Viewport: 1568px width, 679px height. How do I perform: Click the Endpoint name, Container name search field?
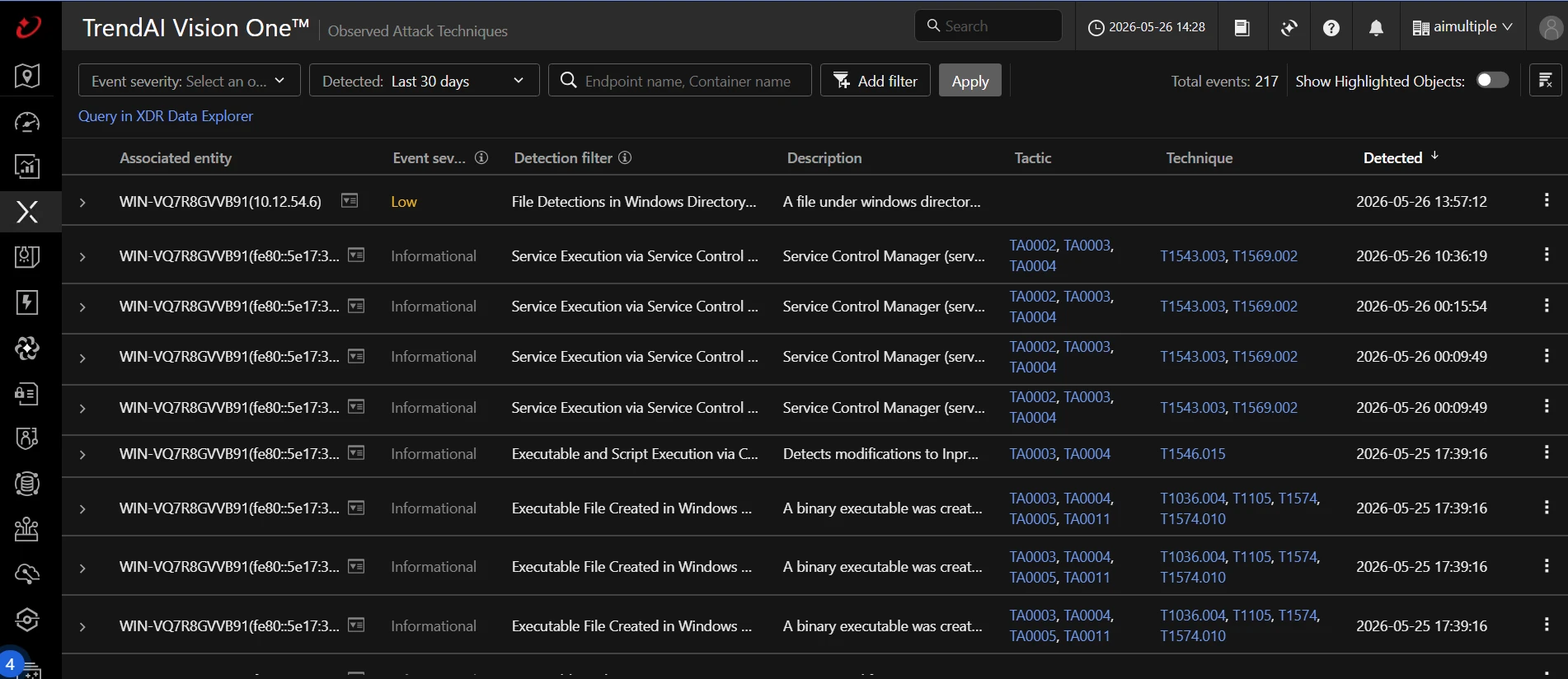[x=680, y=81]
